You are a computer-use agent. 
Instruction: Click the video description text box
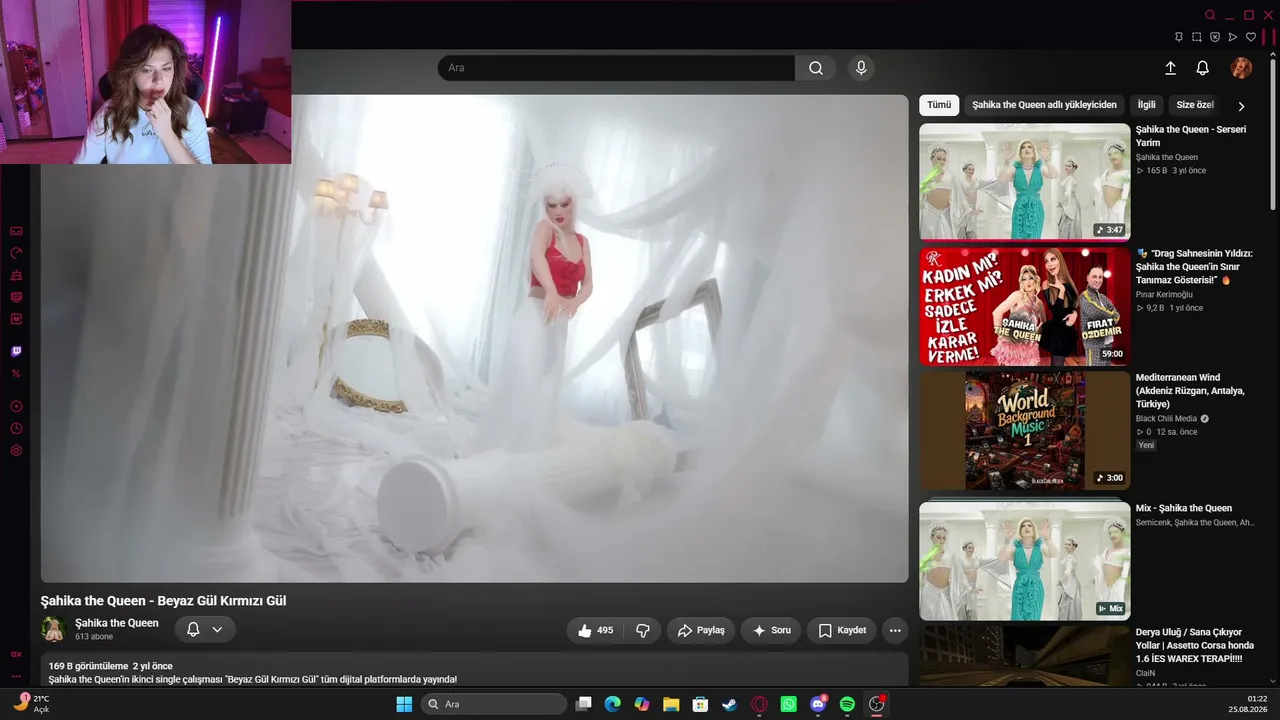[474, 670]
